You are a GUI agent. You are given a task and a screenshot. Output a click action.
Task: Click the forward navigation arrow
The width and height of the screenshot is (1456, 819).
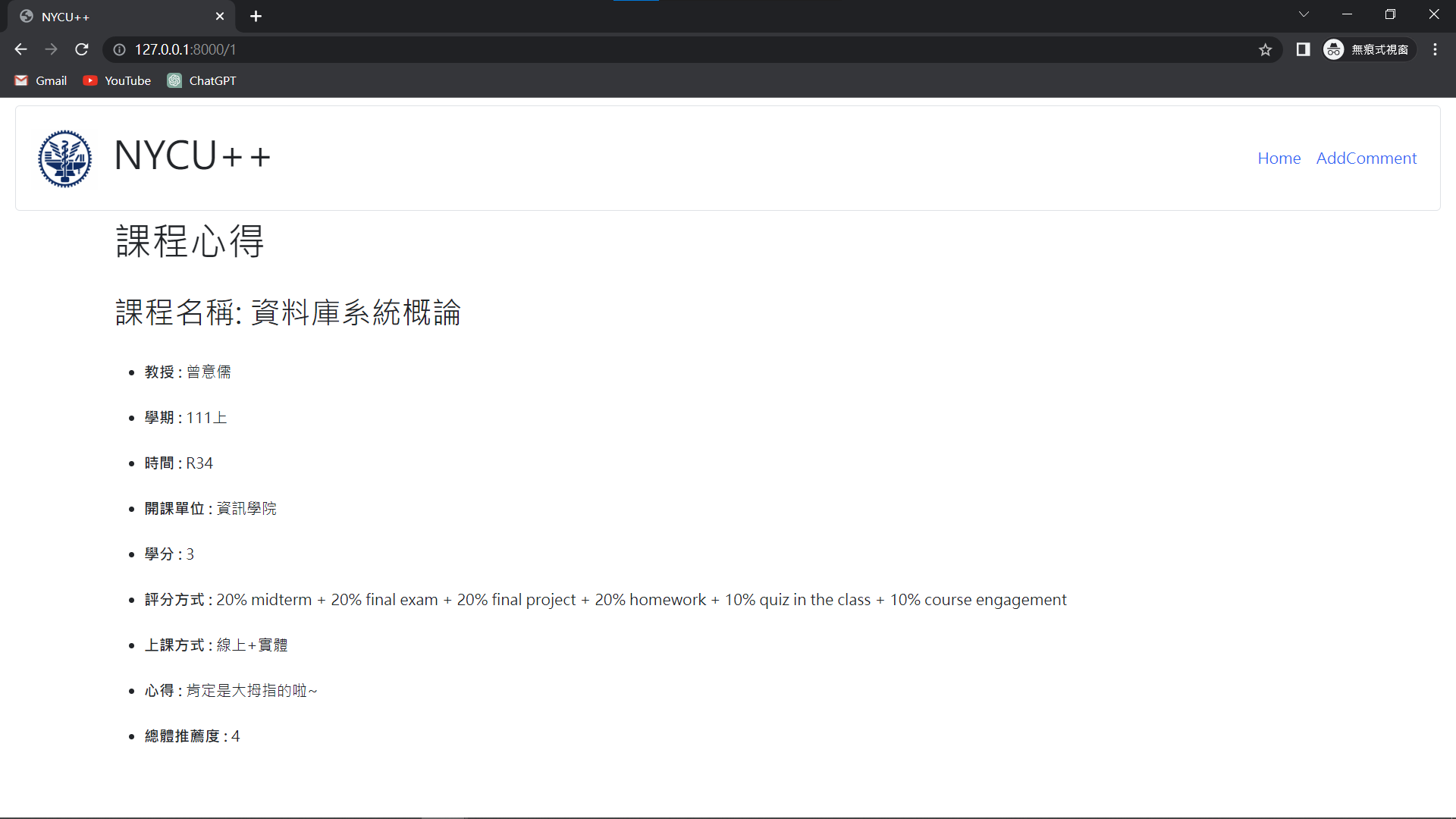click(x=51, y=49)
